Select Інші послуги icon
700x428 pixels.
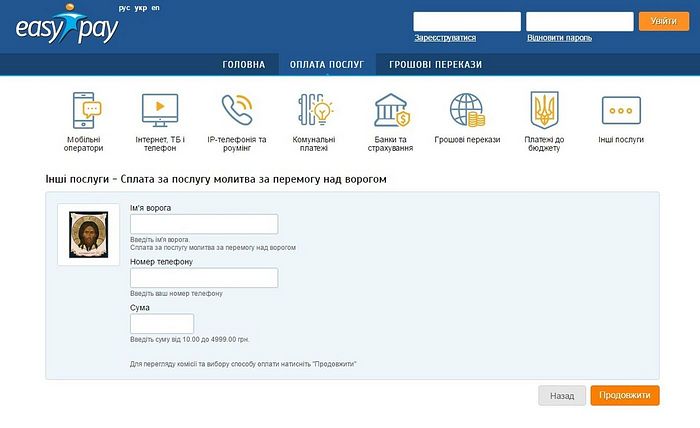pyautogui.click(x=620, y=109)
